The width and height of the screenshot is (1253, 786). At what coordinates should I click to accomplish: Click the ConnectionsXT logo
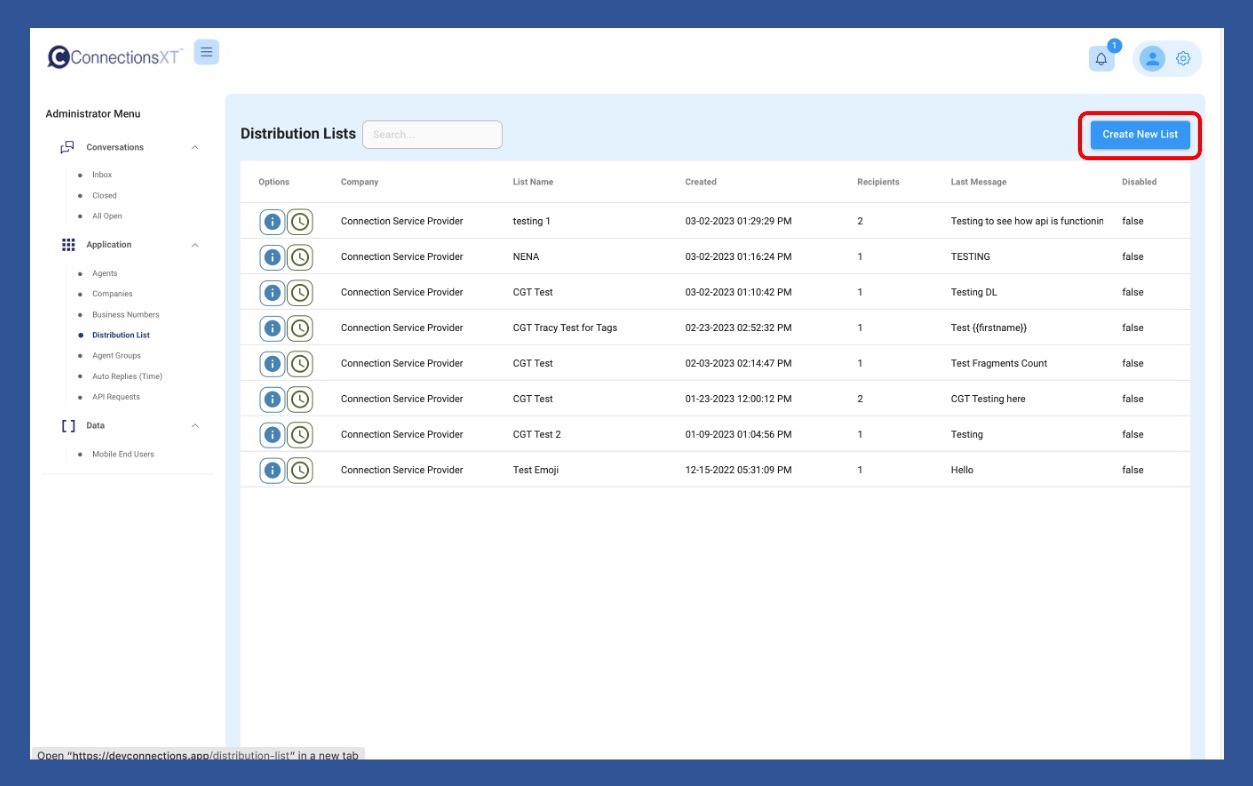114,57
